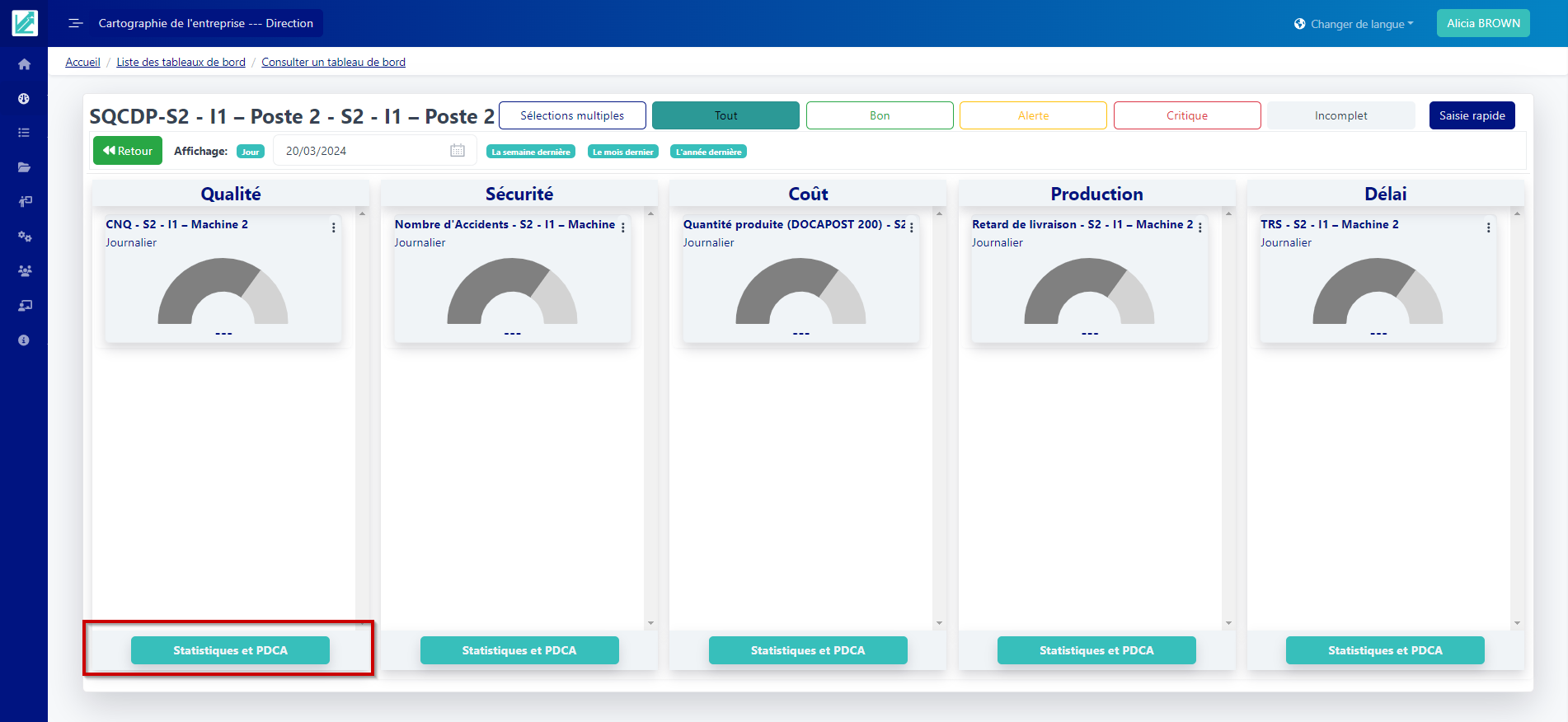Open the CNQ card three-dot menu

coord(333,227)
